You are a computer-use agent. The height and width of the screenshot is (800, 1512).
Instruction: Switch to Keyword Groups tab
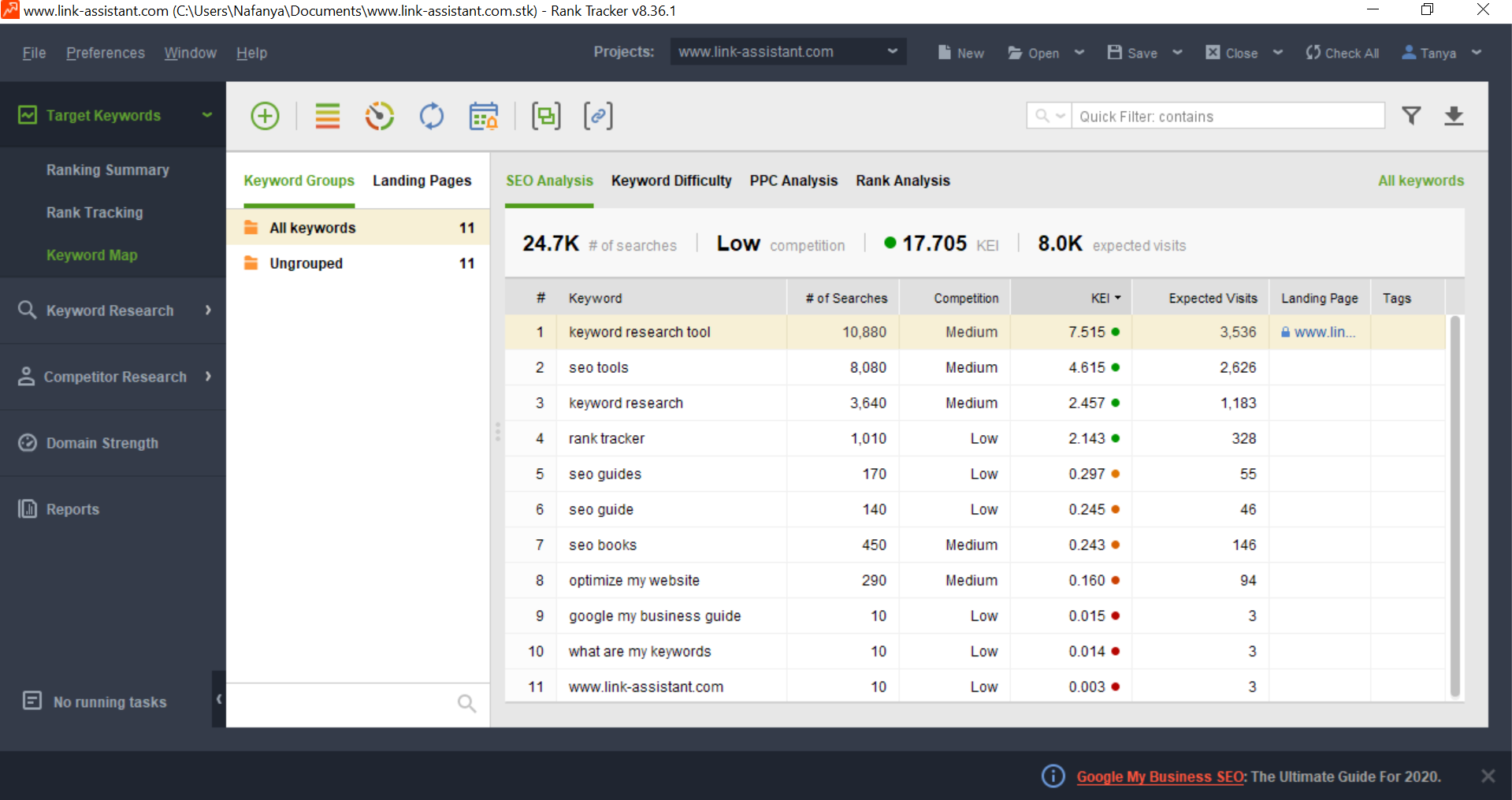pos(299,180)
